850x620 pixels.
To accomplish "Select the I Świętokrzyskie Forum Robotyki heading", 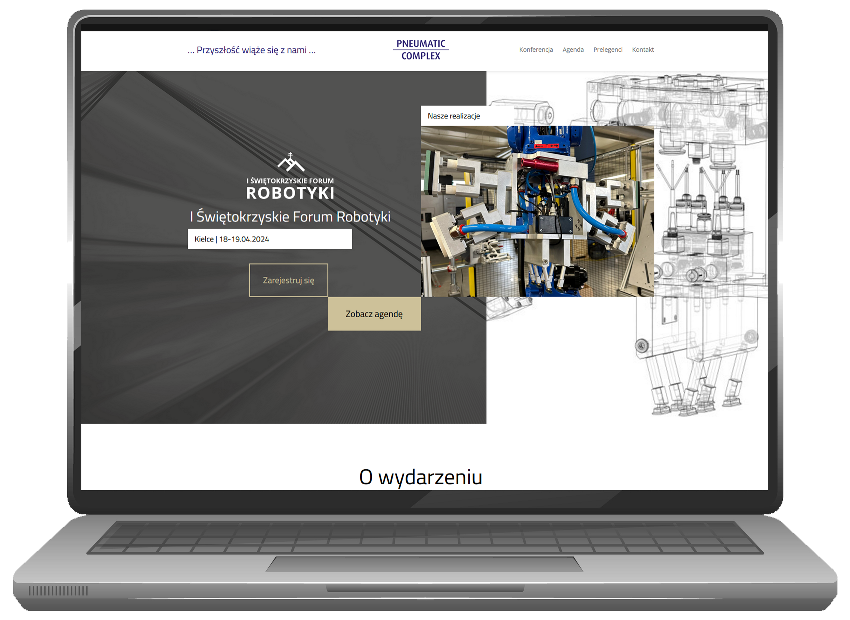I will [290, 216].
